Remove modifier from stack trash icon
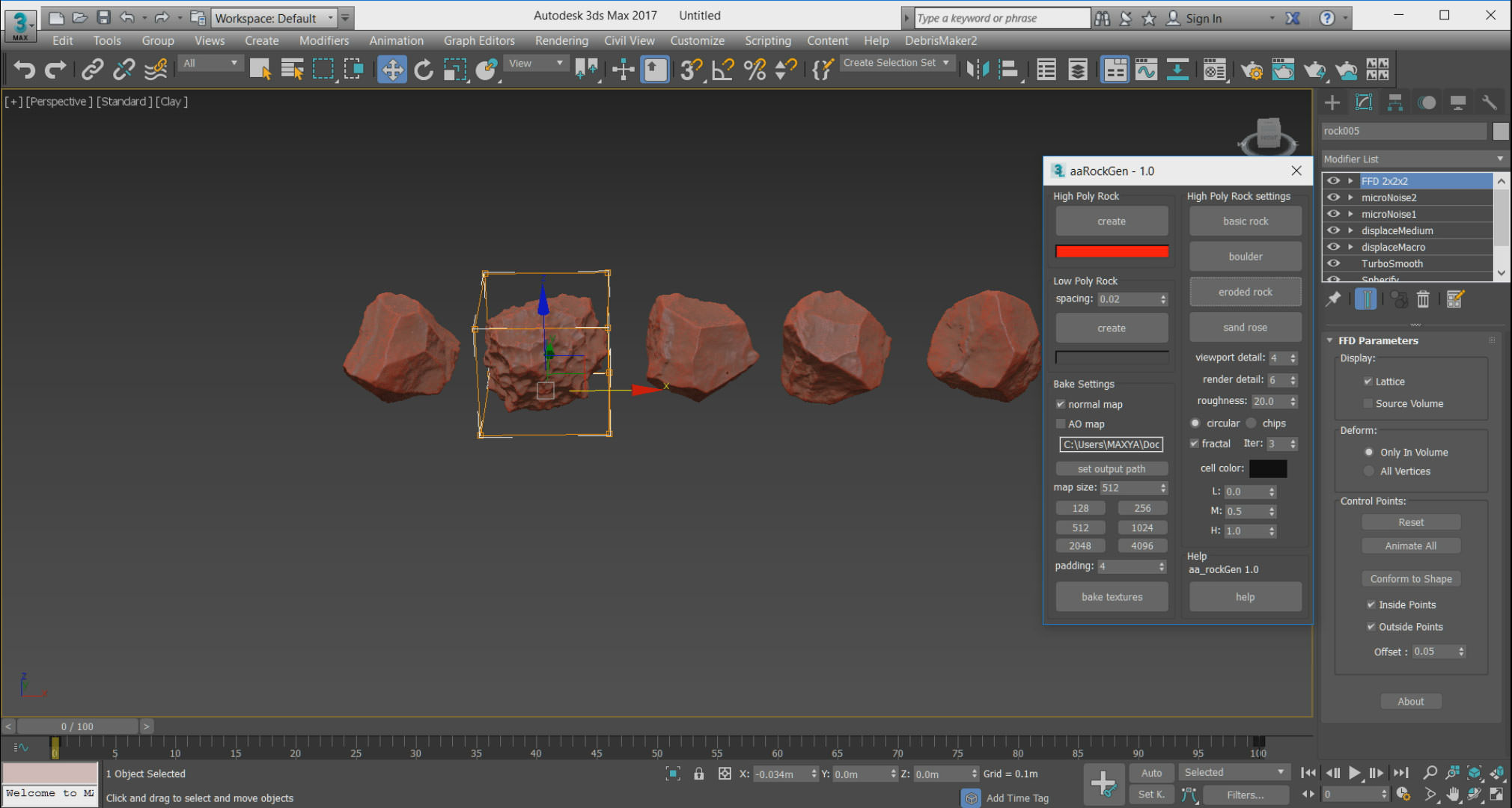The height and width of the screenshot is (808, 1512). [x=1423, y=299]
